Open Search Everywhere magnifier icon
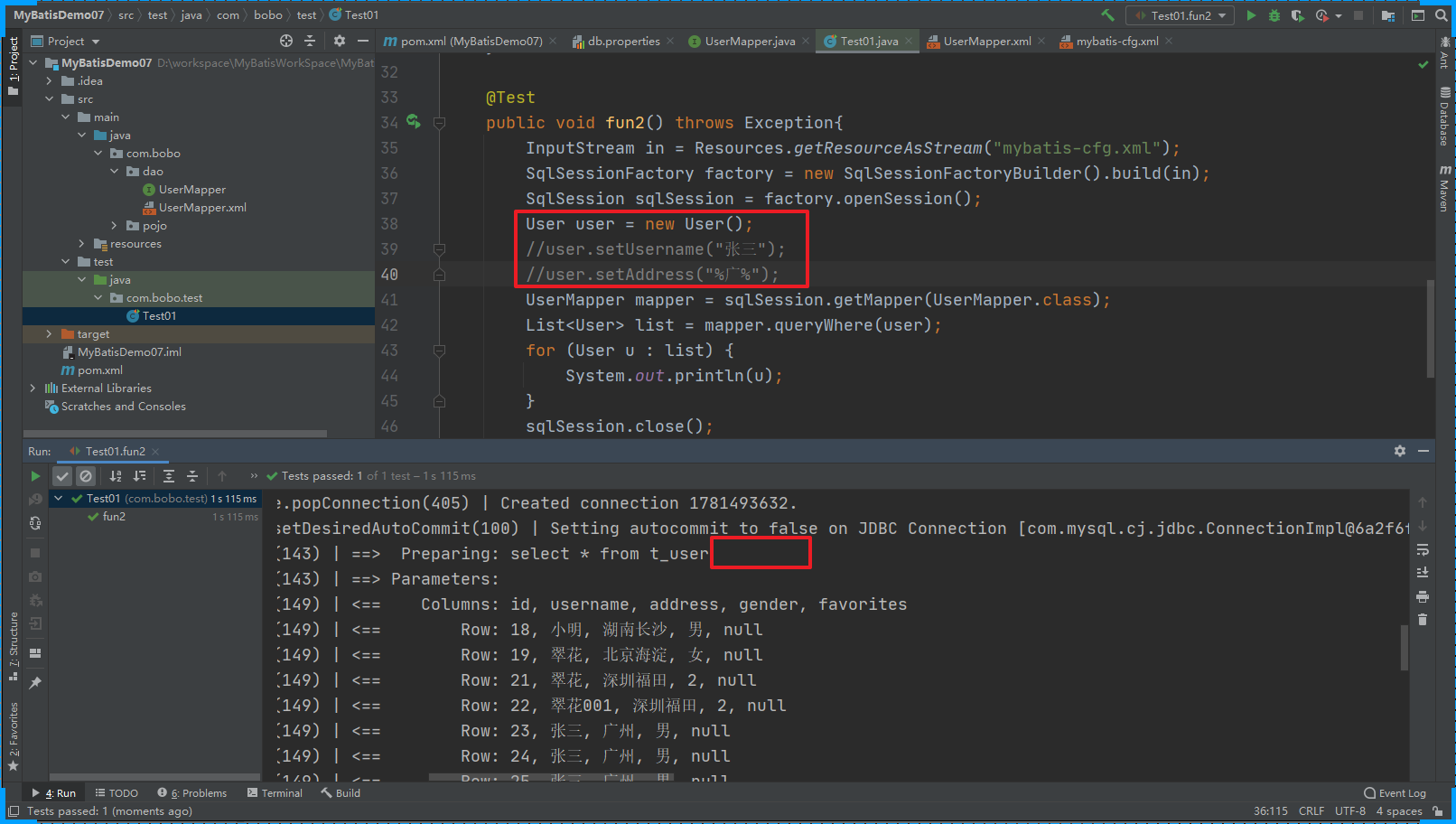The image size is (1456, 824). [x=1441, y=15]
